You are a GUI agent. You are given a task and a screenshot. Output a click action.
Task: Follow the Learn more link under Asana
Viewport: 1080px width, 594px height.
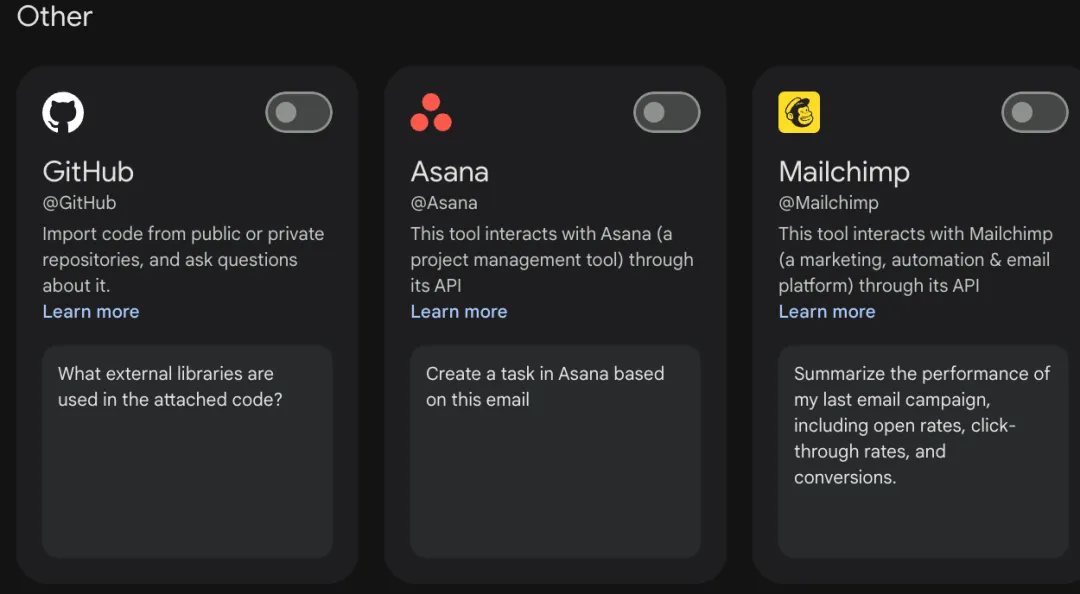pyautogui.click(x=459, y=311)
